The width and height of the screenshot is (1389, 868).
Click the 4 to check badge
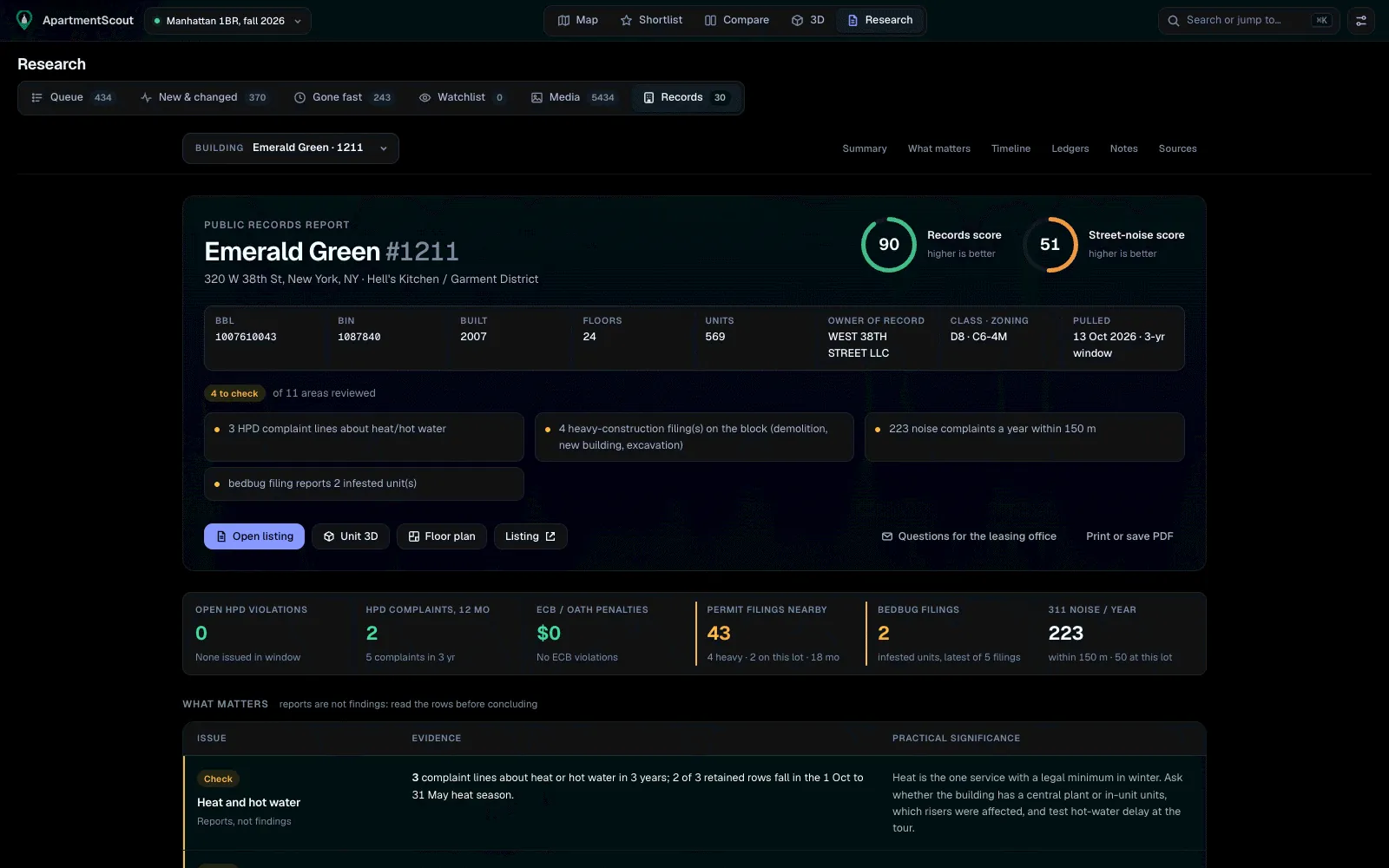coord(234,393)
